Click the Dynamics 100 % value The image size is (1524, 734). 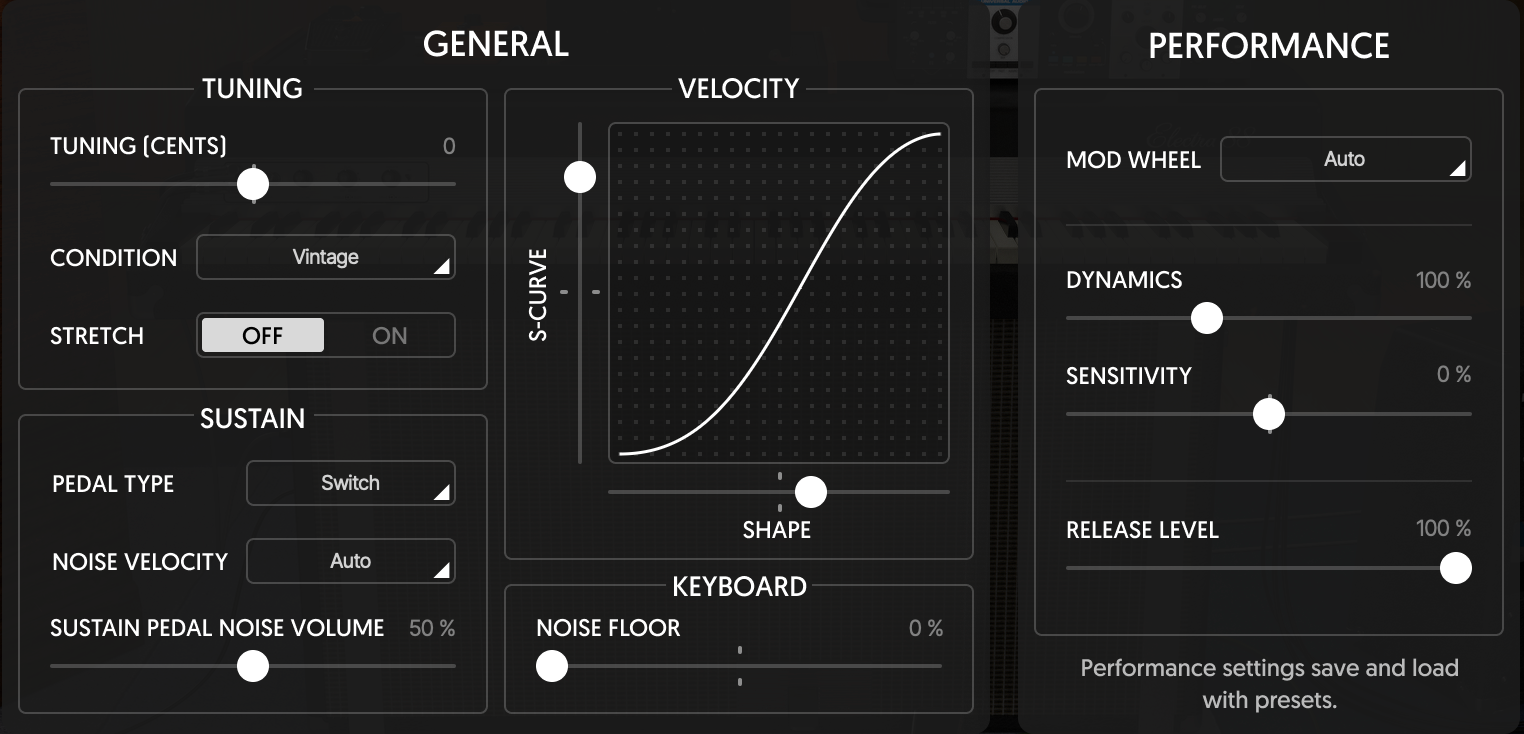pyautogui.click(x=1443, y=280)
